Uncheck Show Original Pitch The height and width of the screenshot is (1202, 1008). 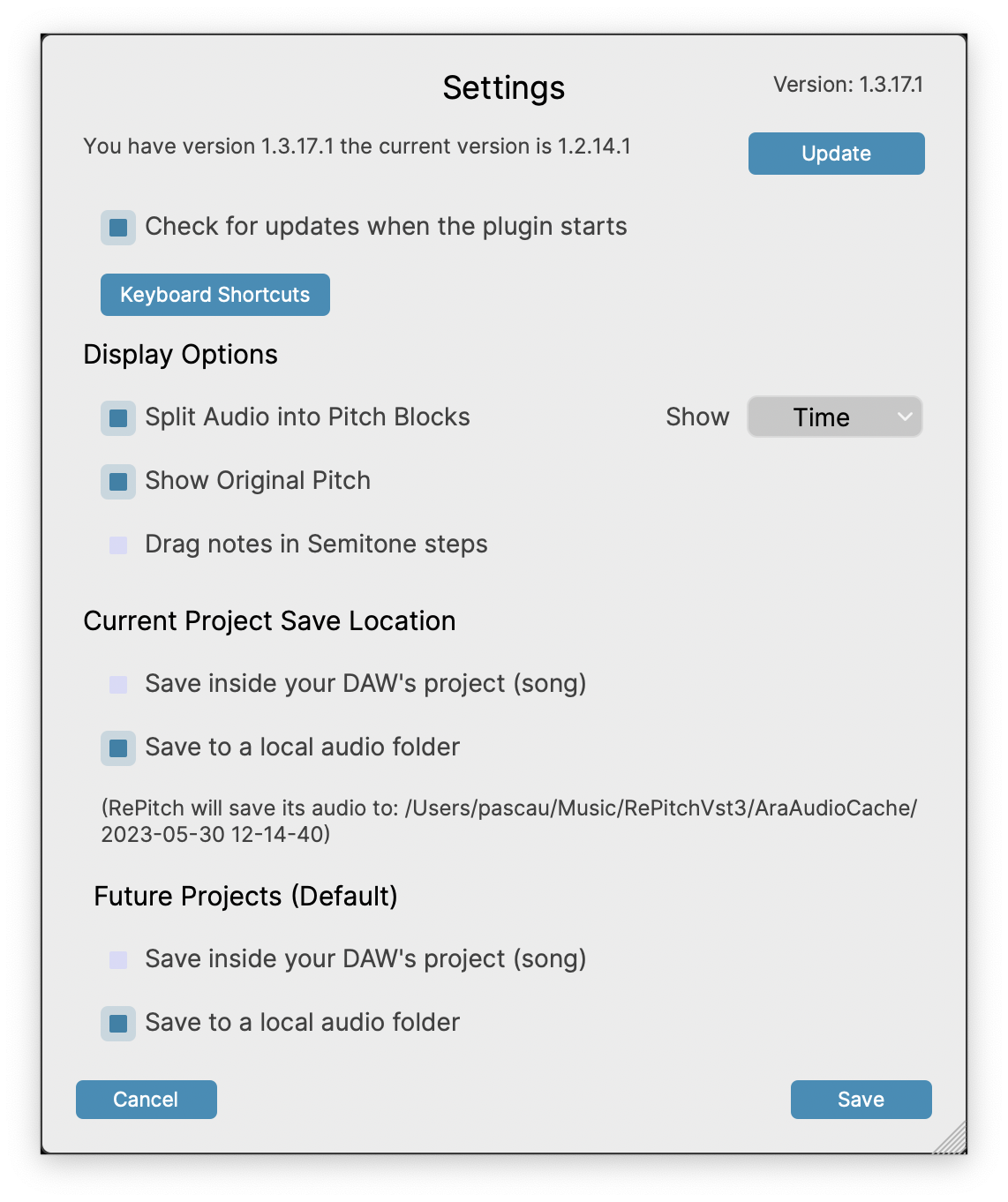point(118,482)
